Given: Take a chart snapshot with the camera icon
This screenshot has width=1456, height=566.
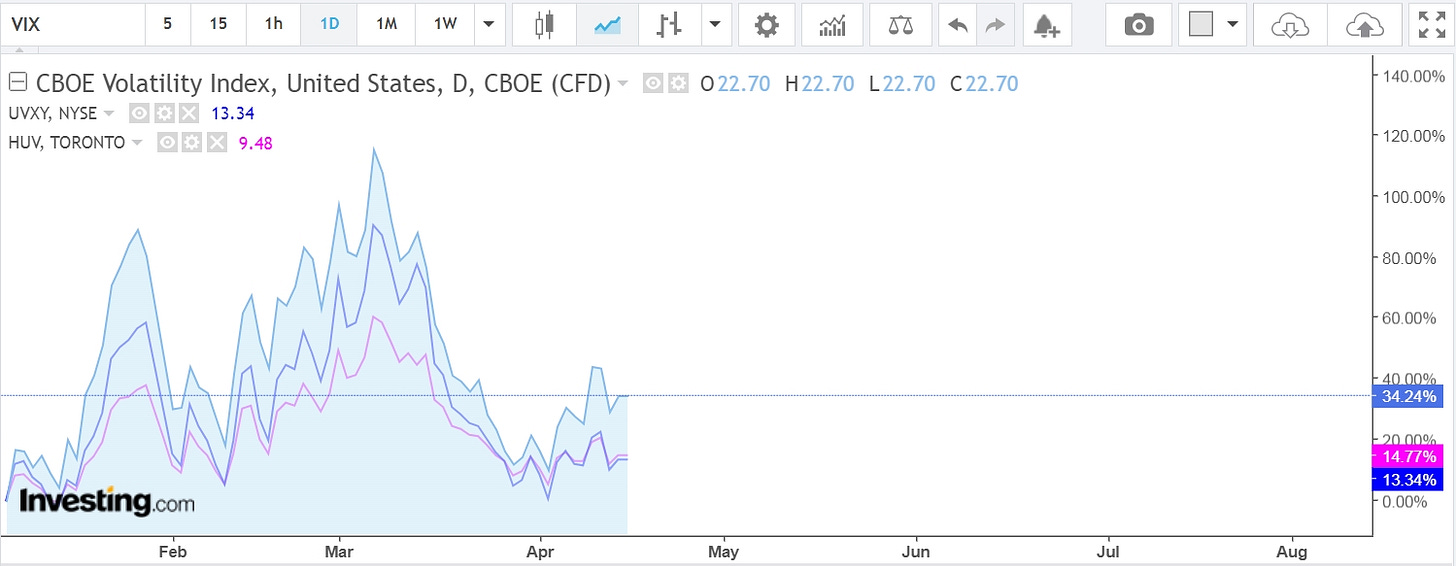Looking at the screenshot, I should [1138, 24].
